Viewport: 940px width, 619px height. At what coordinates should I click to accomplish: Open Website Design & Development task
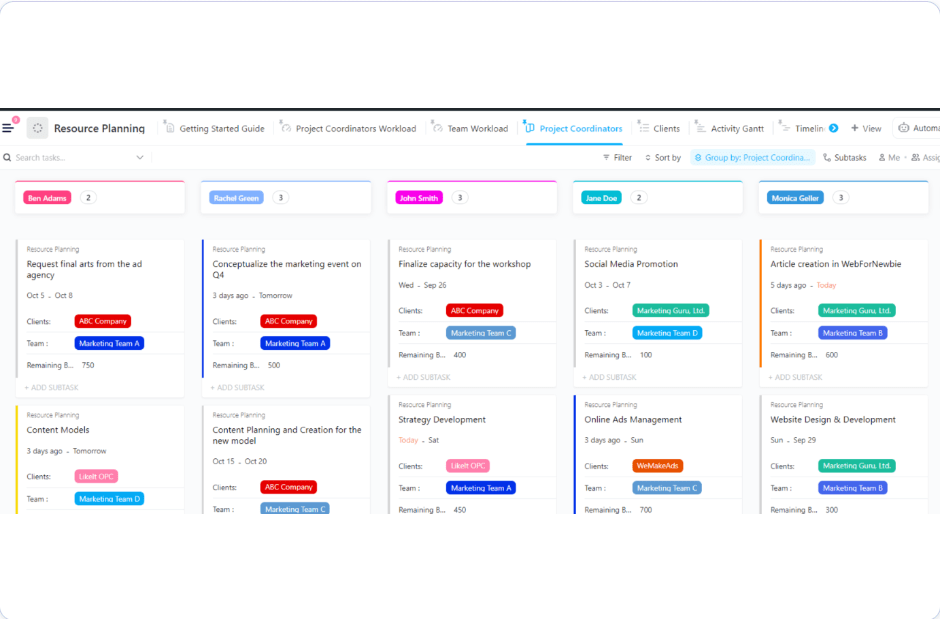click(833, 419)
